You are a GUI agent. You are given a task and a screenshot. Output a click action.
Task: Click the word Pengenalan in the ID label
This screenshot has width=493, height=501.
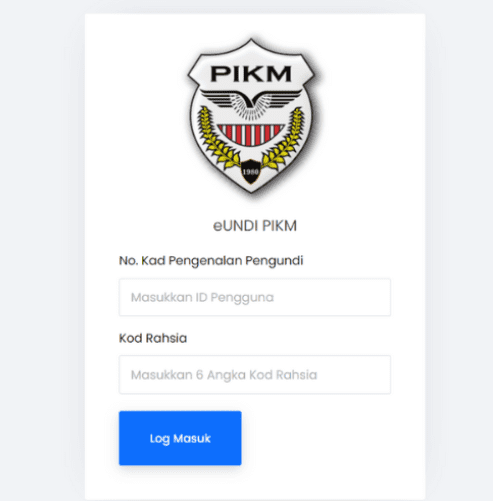(205, 261)
